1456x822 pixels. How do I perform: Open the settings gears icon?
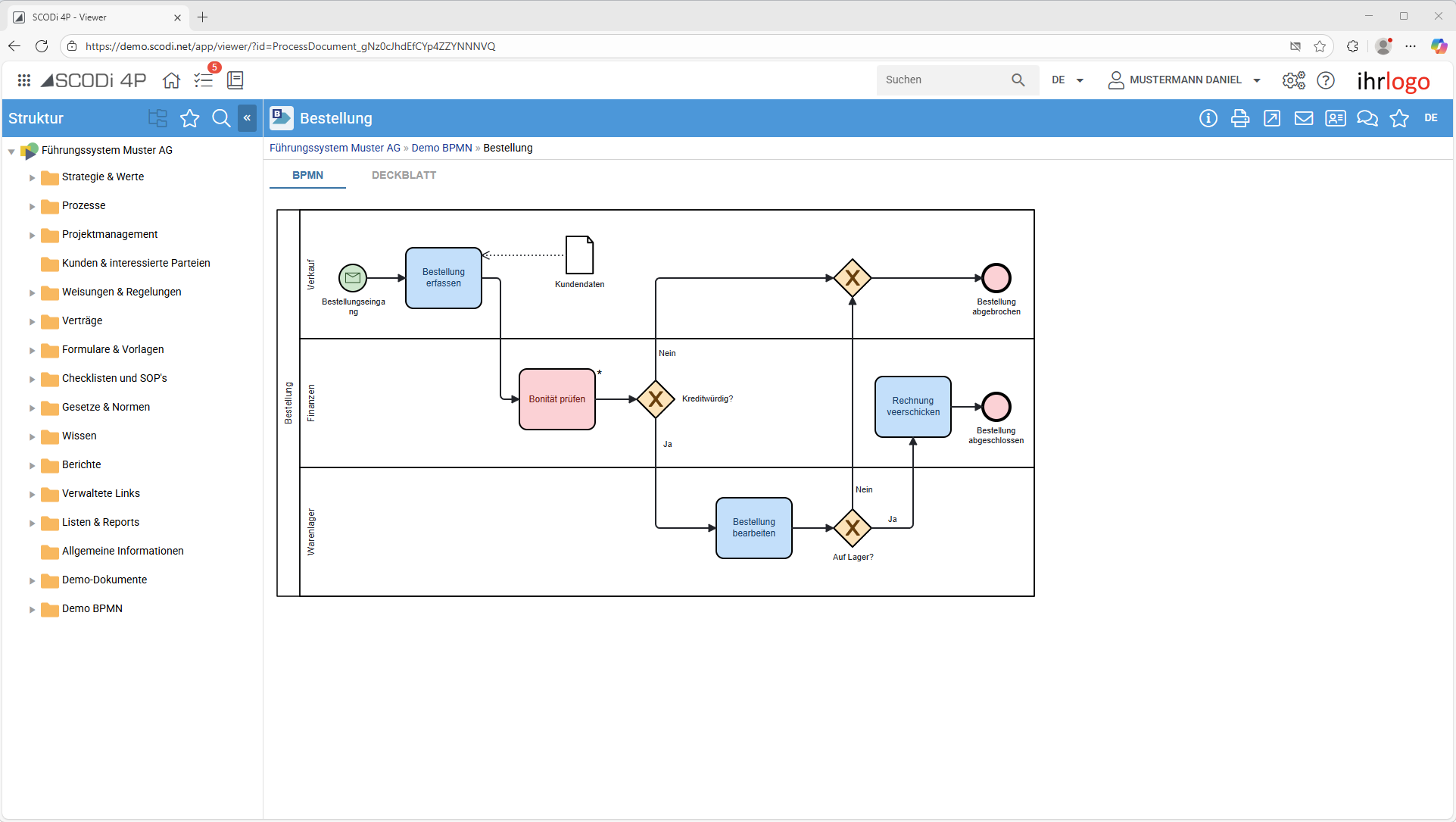[x=1293, y=80]
